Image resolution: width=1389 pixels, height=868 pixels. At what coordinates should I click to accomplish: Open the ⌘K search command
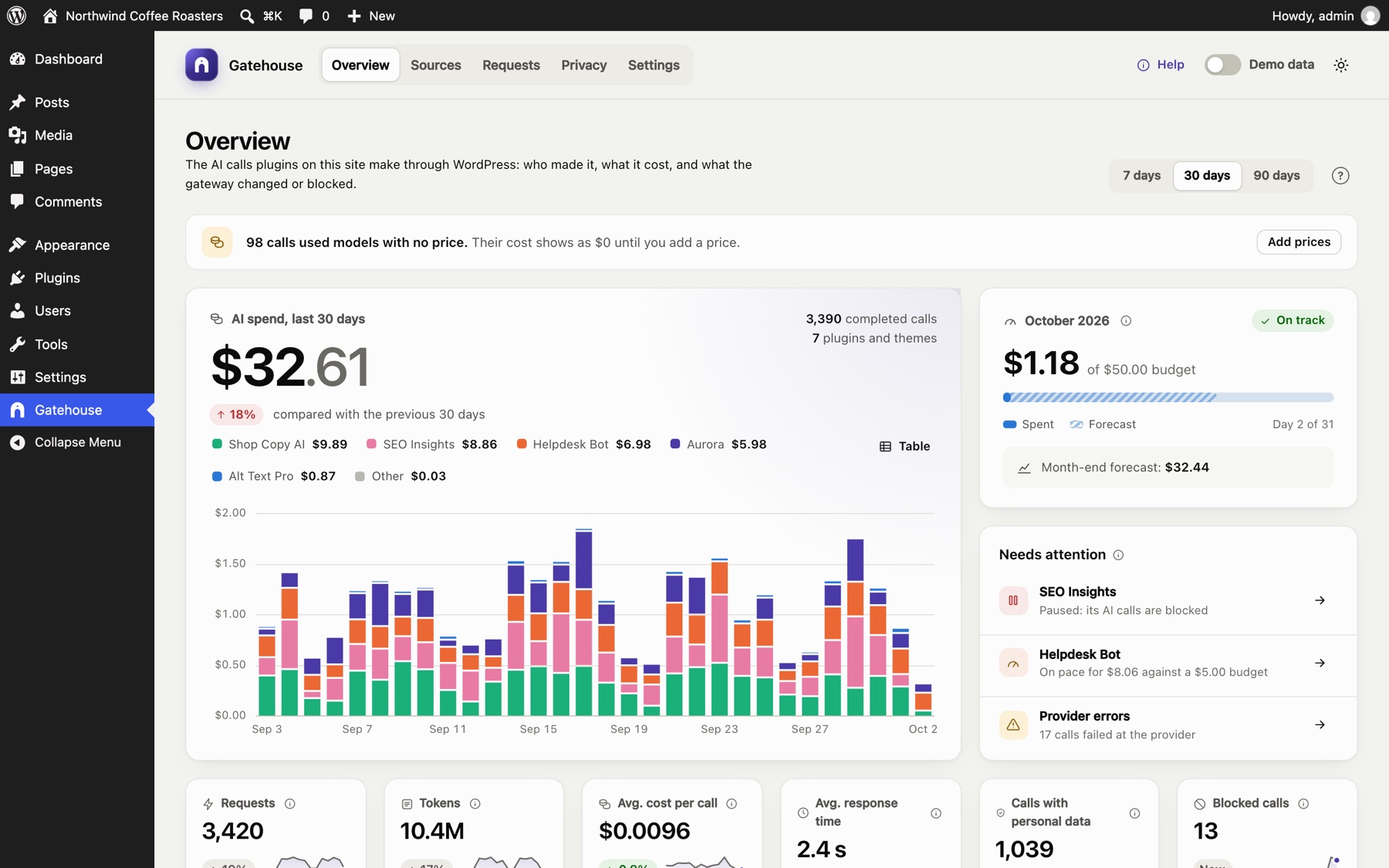(261, 15)
